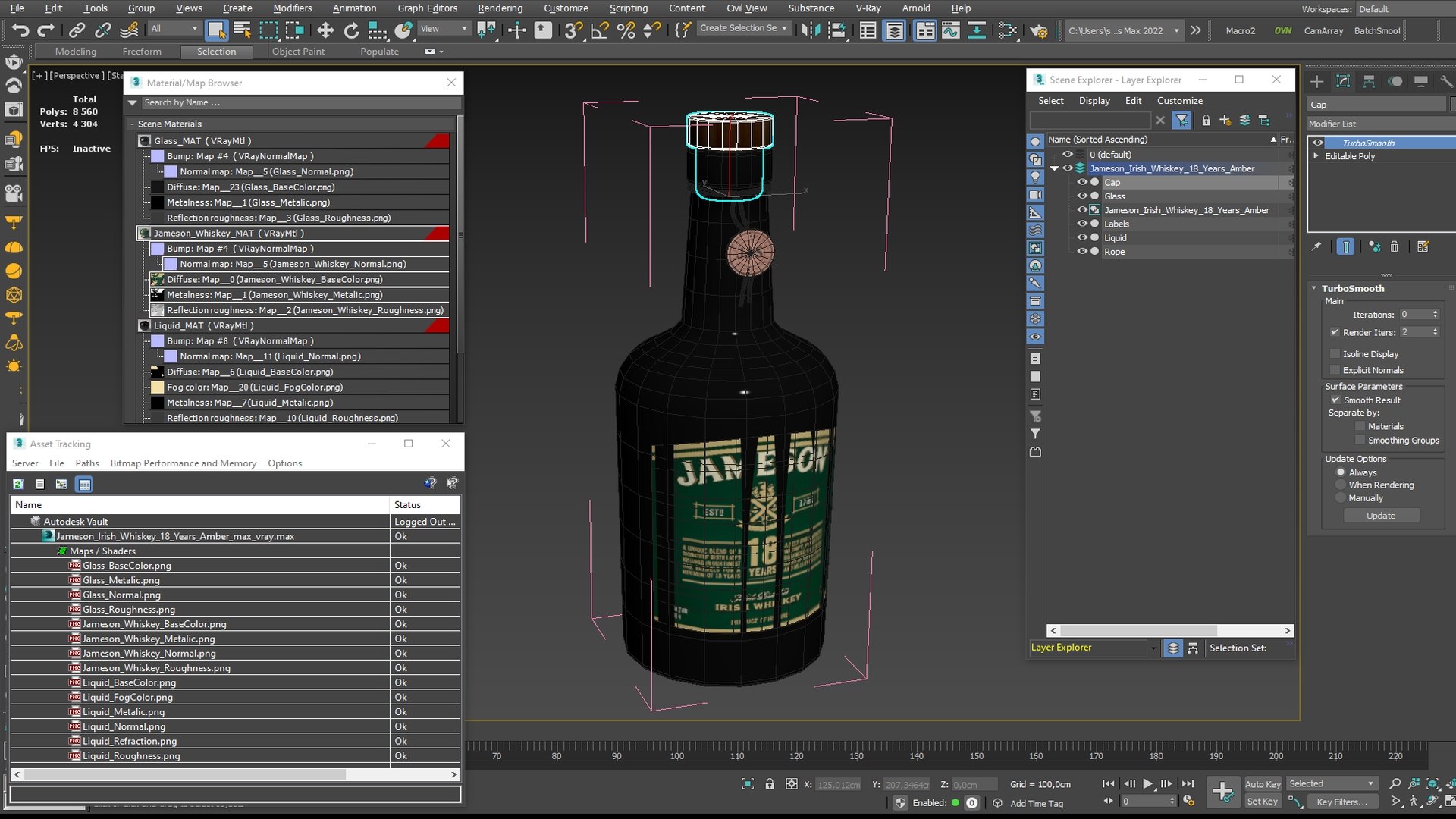The height and width of the screenshot is (819, 1456).
Task: Toggle visibility of the Liquid object
Action: (x=1082, y=238)
